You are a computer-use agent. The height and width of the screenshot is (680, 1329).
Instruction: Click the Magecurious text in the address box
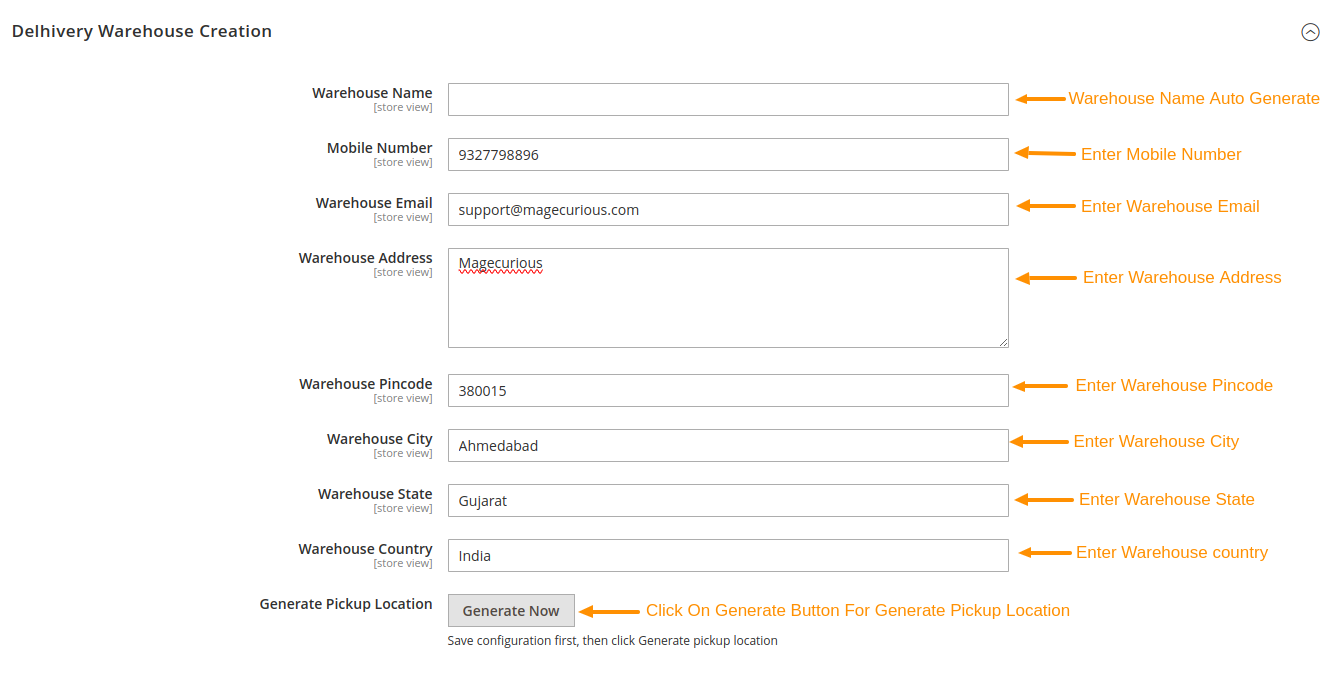(x=500, y=262)
